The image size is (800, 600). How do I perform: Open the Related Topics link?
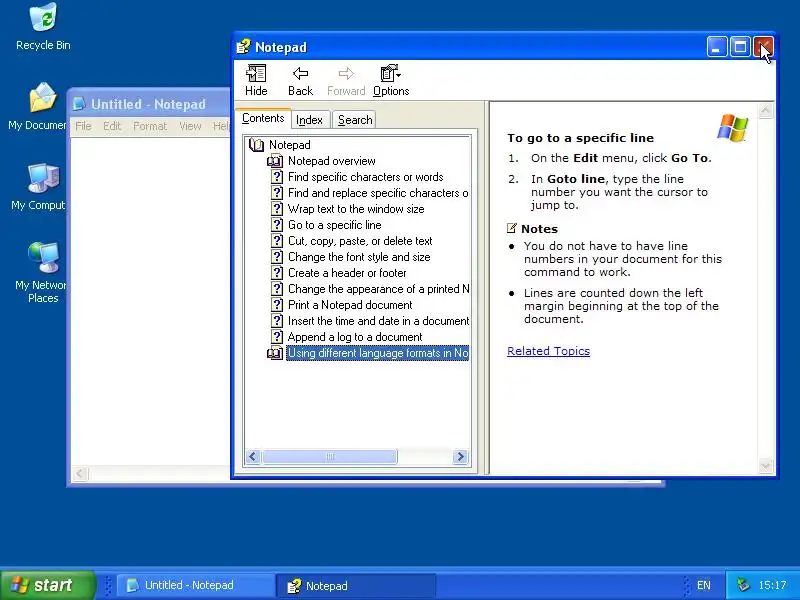click(x=548, y=351)
